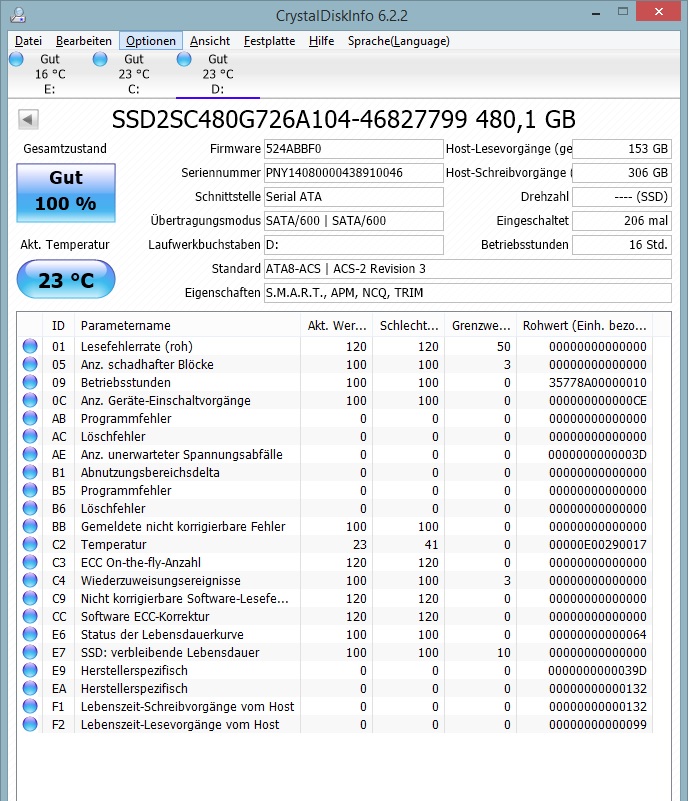Click status icon of C9 Software-Lesefehler row
The width and height of the screenshot is (690, 801).
point(30,598)
